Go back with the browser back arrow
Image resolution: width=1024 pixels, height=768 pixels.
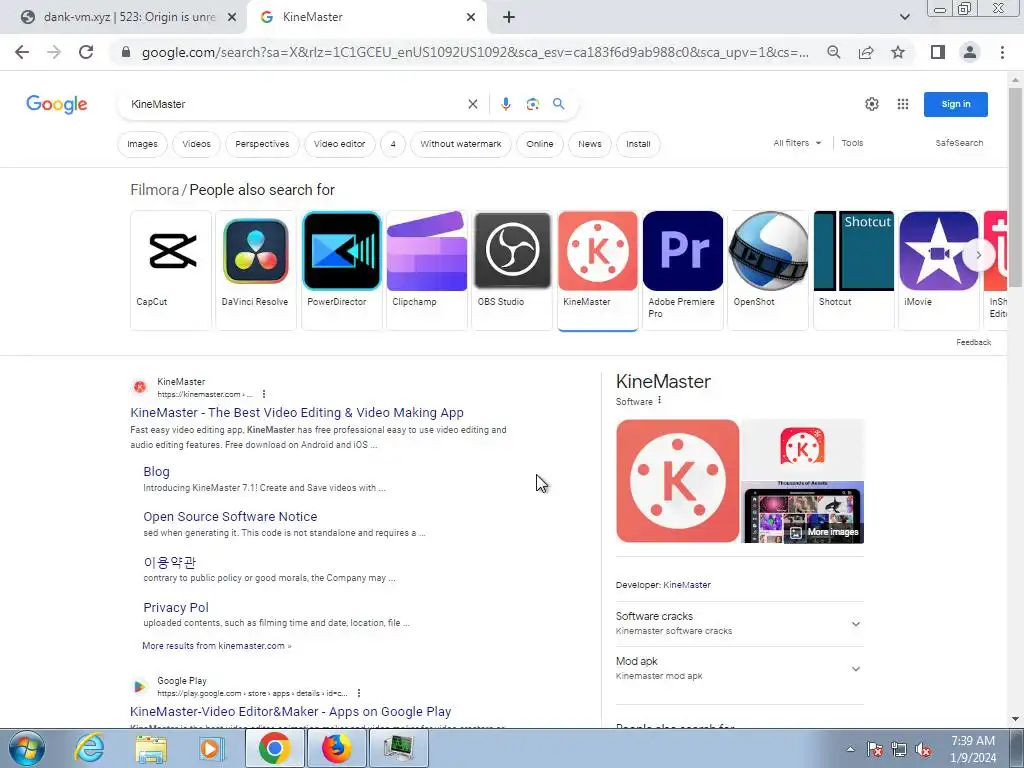pos(22,52)
